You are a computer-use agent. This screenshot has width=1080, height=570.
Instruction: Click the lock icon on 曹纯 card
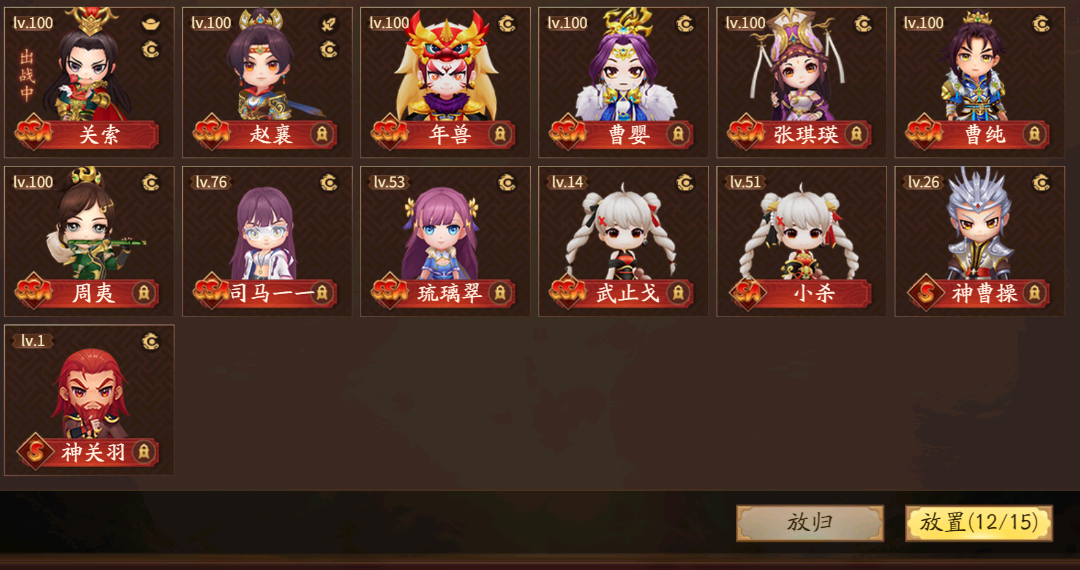pos(1035,134)
